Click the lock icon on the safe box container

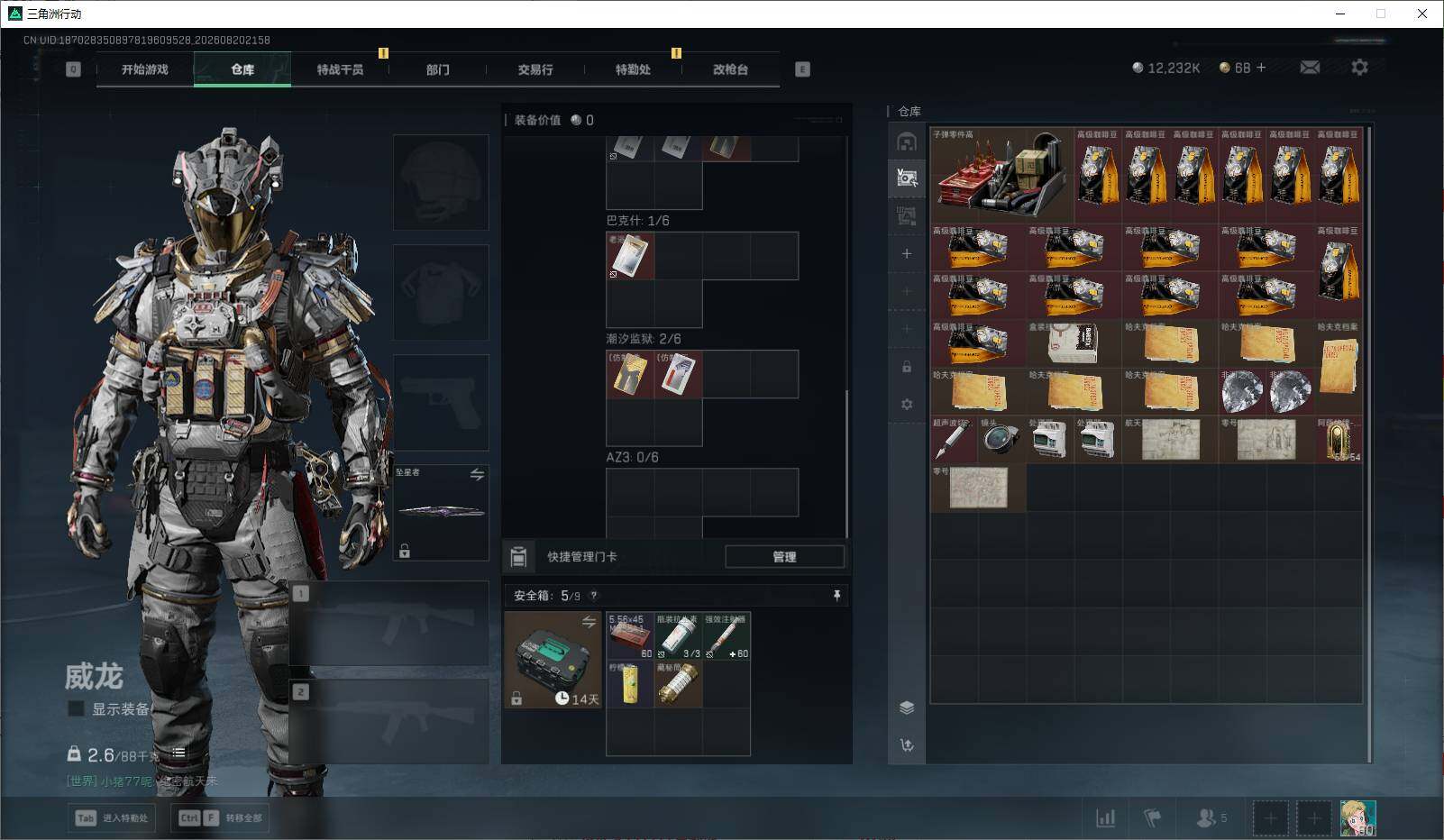[x=516, y=698]
